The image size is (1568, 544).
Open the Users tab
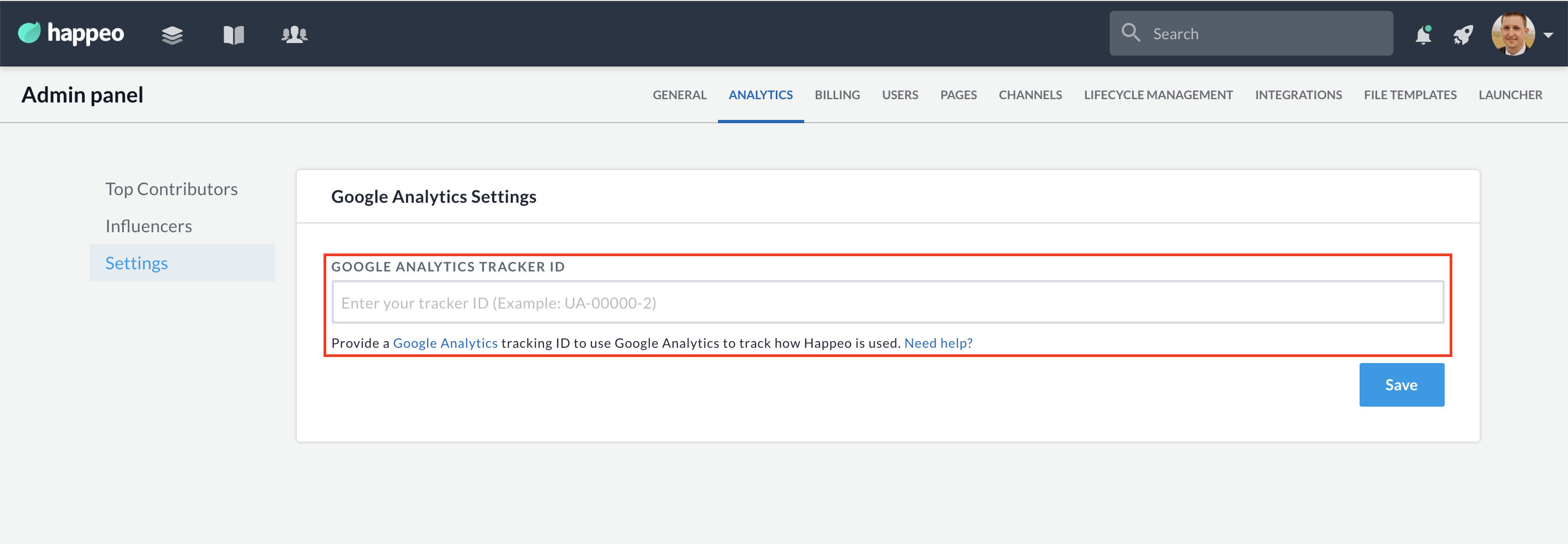click(x=900, y=95)
